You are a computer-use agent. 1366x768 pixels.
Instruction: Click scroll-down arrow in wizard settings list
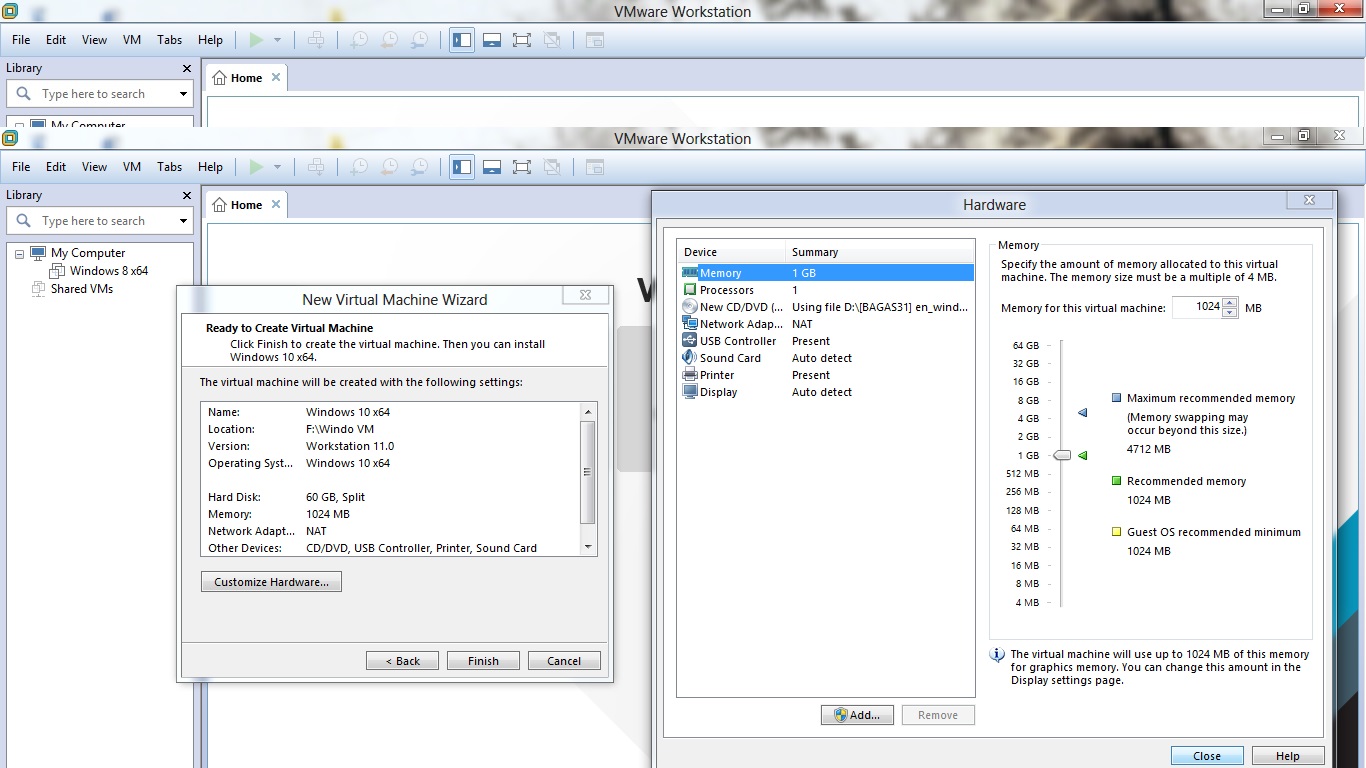(x=588, y=547)
